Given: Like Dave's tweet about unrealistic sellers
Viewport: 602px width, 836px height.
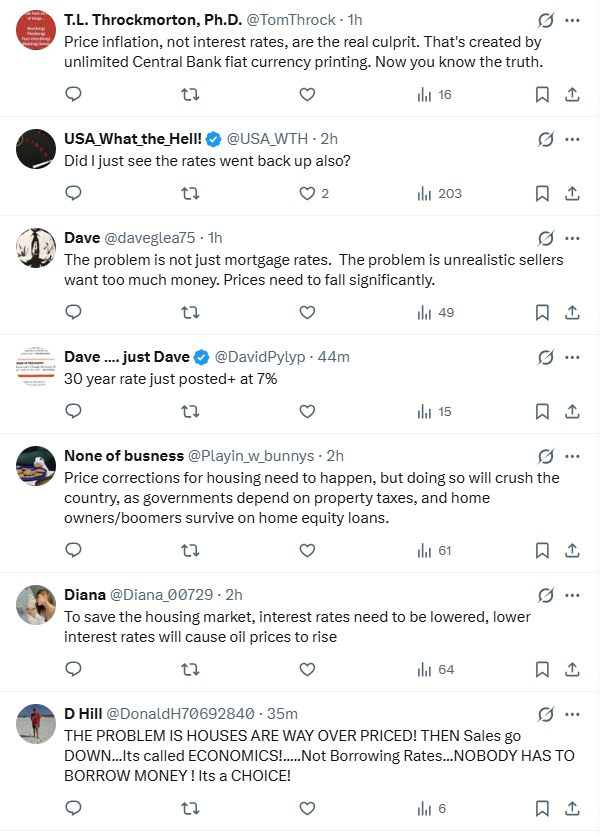Looking at the screenshot, I should [307, 312].
